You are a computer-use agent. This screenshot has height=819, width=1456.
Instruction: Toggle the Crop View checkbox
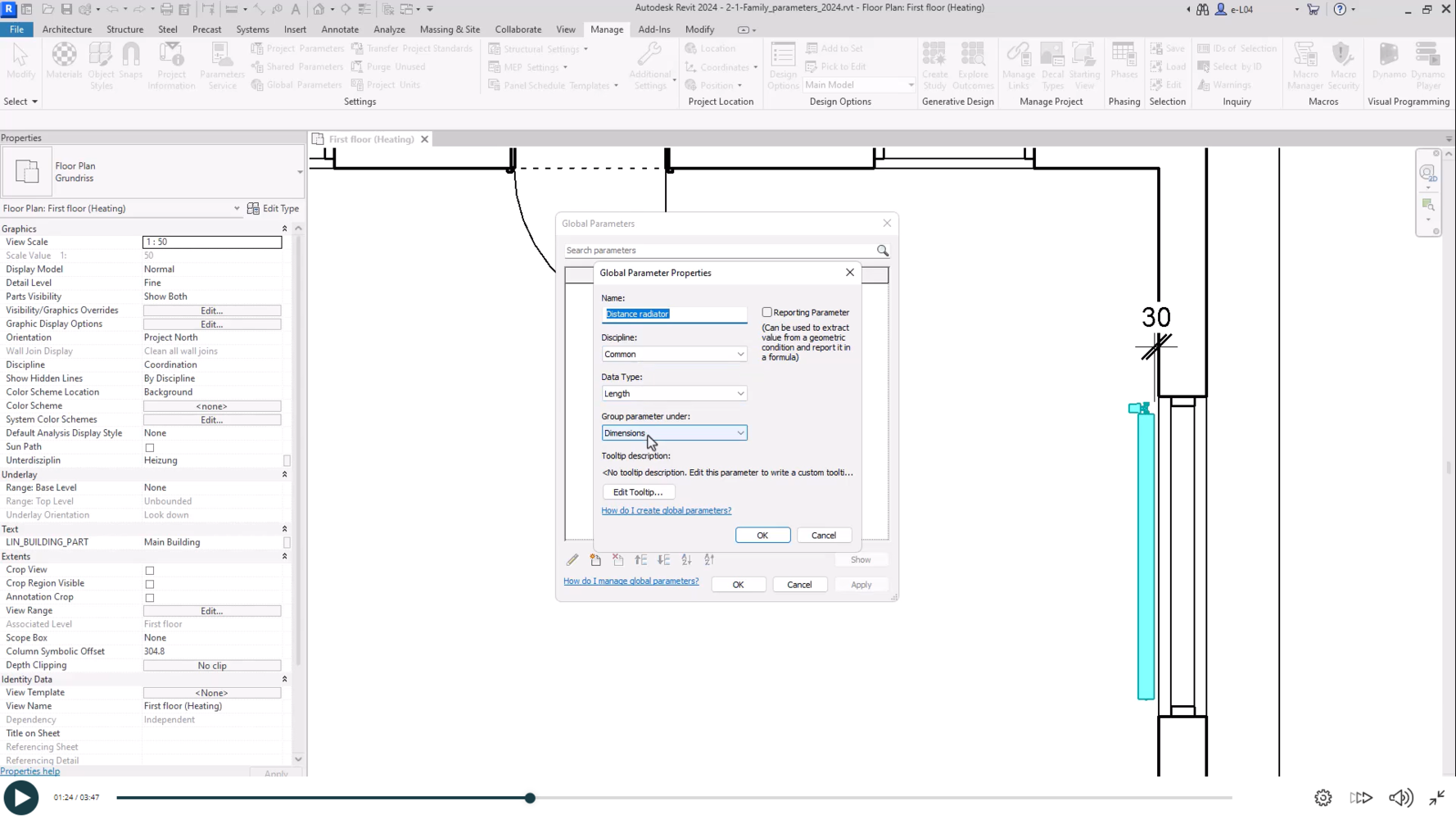[x=150, y=571]
